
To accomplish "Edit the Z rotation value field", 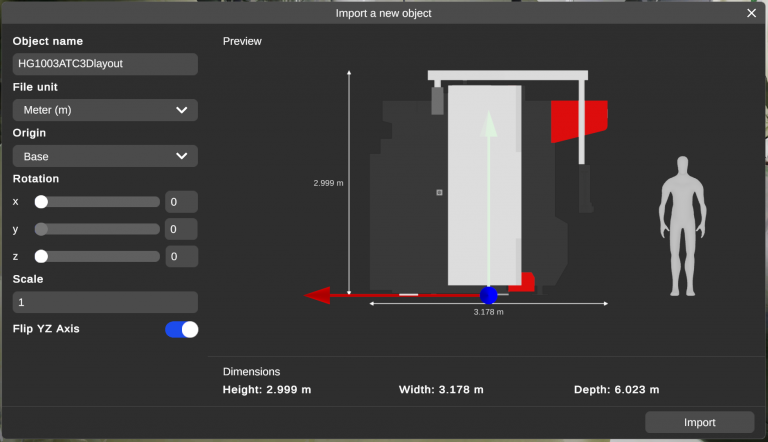I will coord(181,256).
